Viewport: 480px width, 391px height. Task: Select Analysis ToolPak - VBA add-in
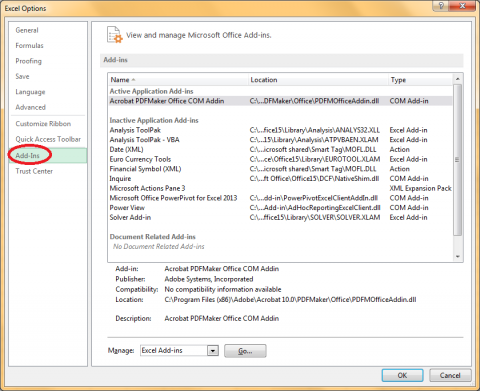[x=280, y=140]
